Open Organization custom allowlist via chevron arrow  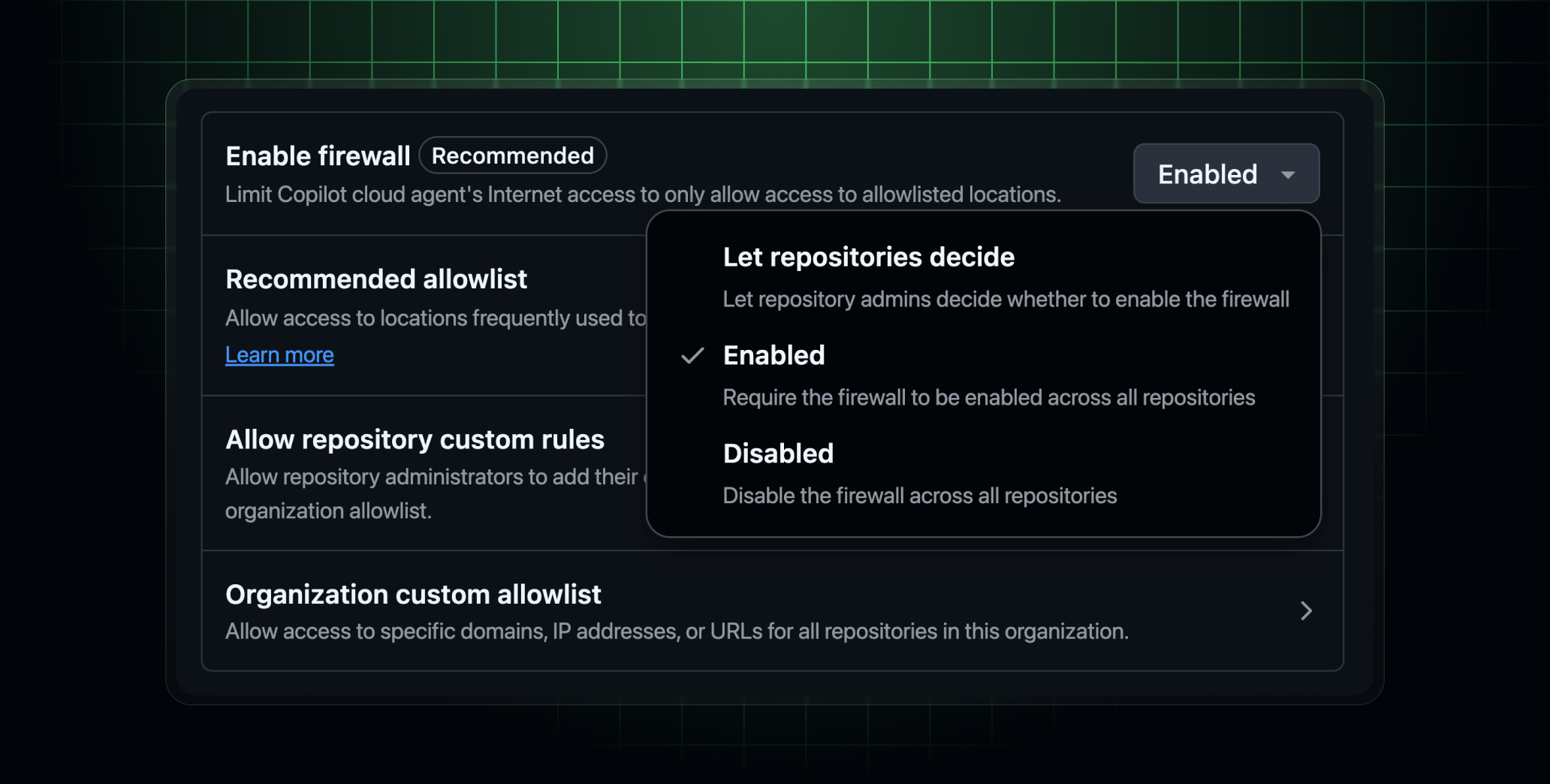pos(1306,611)
